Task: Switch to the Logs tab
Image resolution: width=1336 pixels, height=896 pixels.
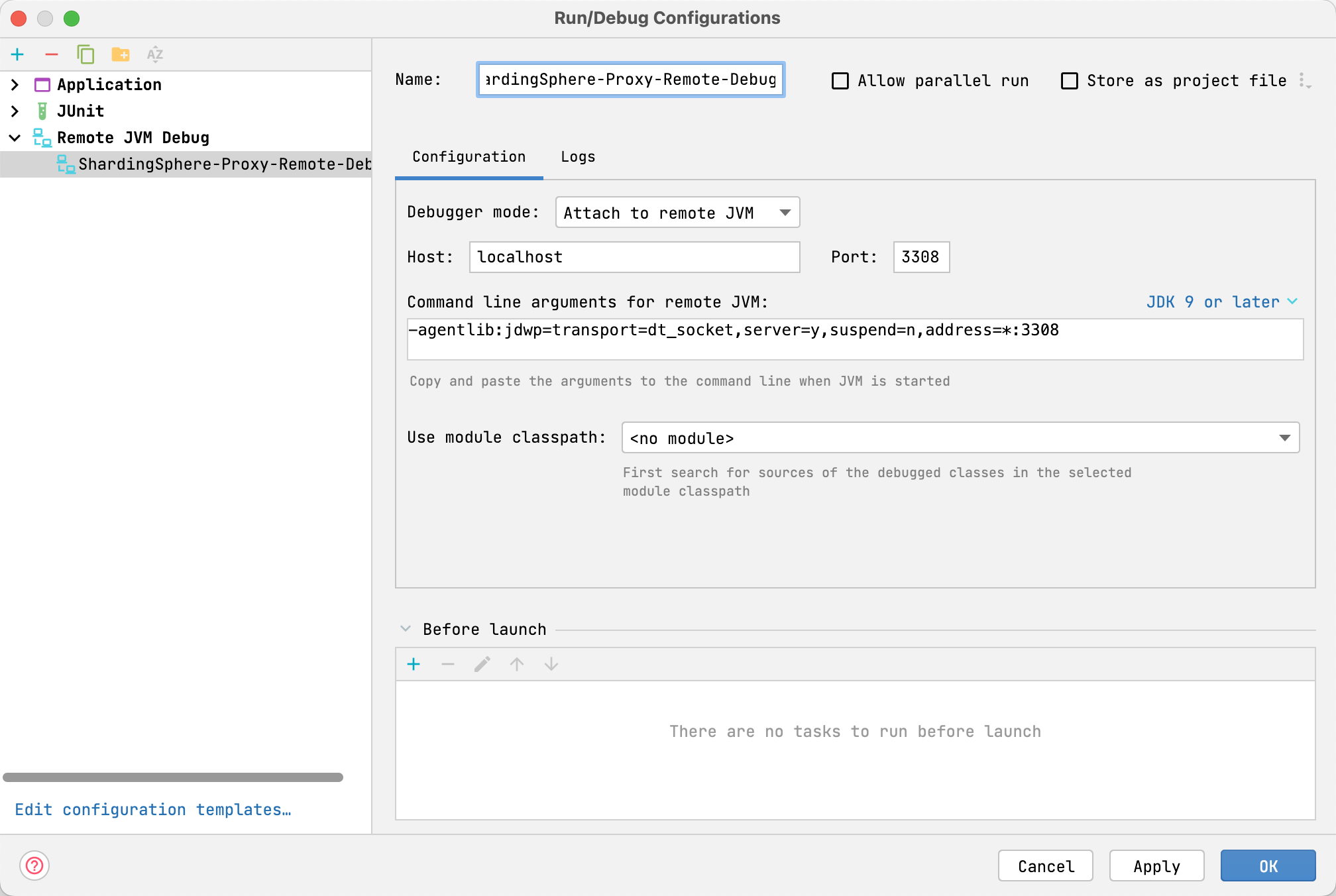Action: [x=577, y=157]
